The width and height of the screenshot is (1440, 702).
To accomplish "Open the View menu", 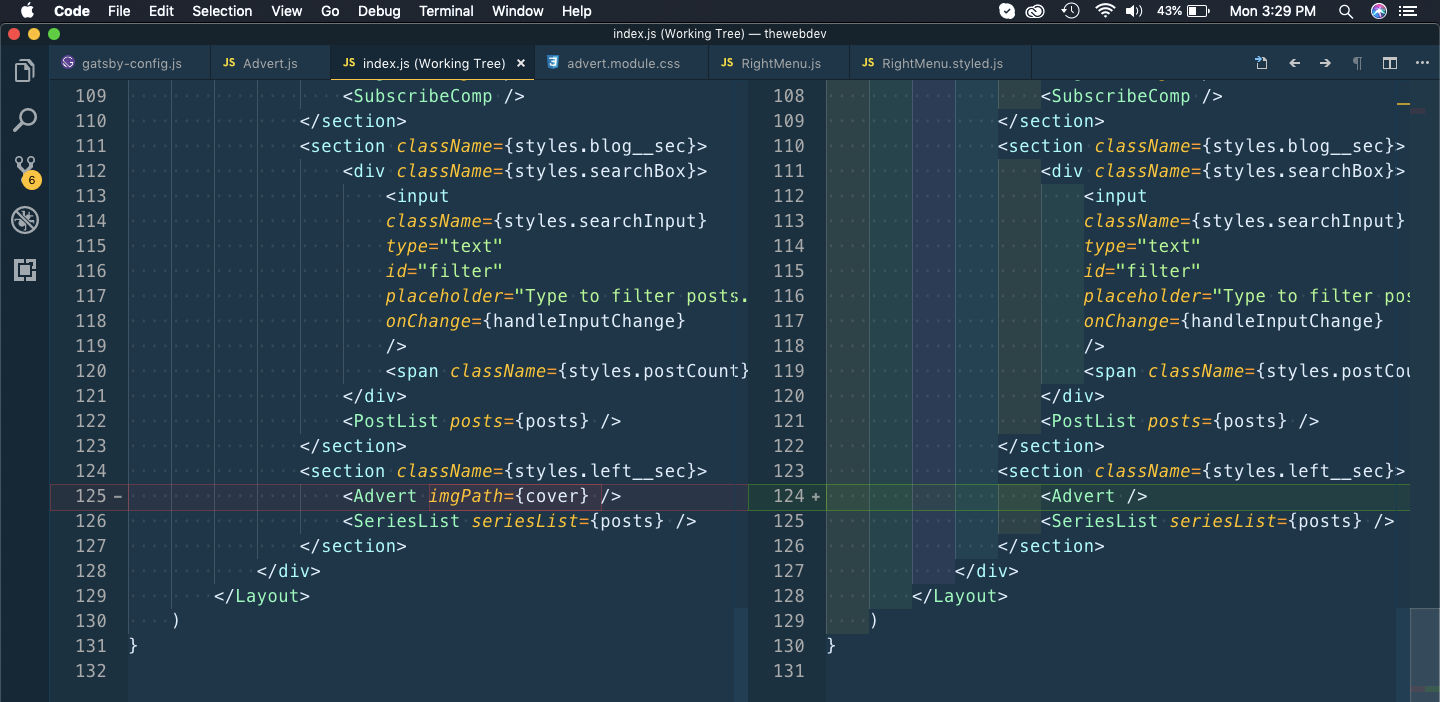I will (x=286, y=11).
